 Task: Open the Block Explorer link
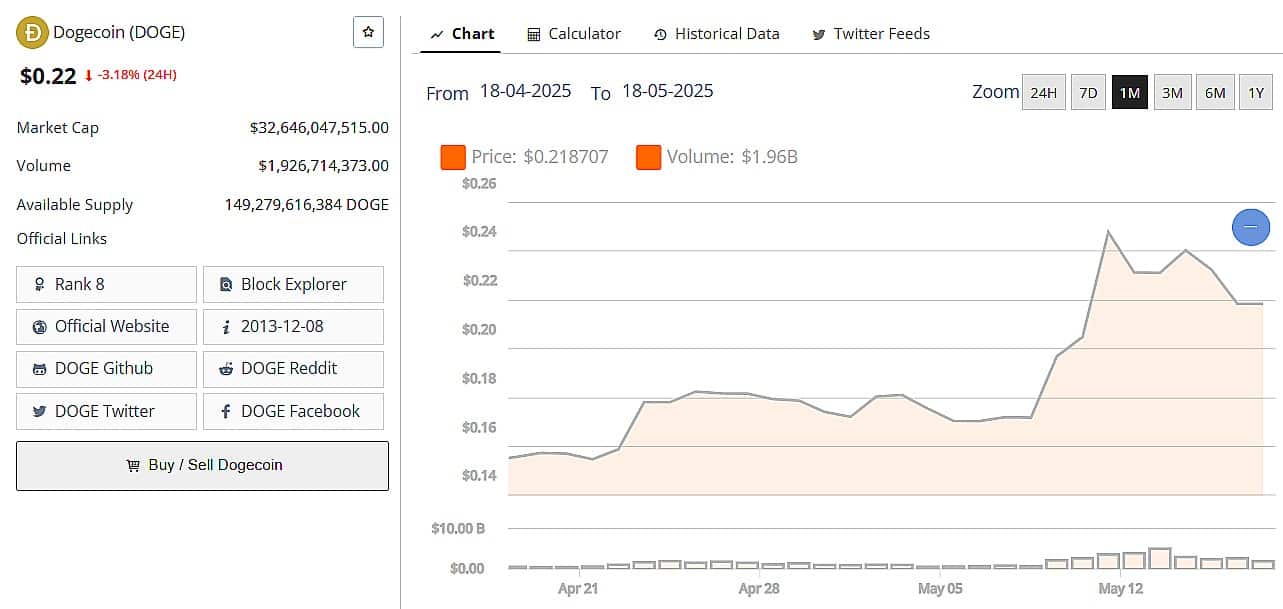click(x=293, y=284)
